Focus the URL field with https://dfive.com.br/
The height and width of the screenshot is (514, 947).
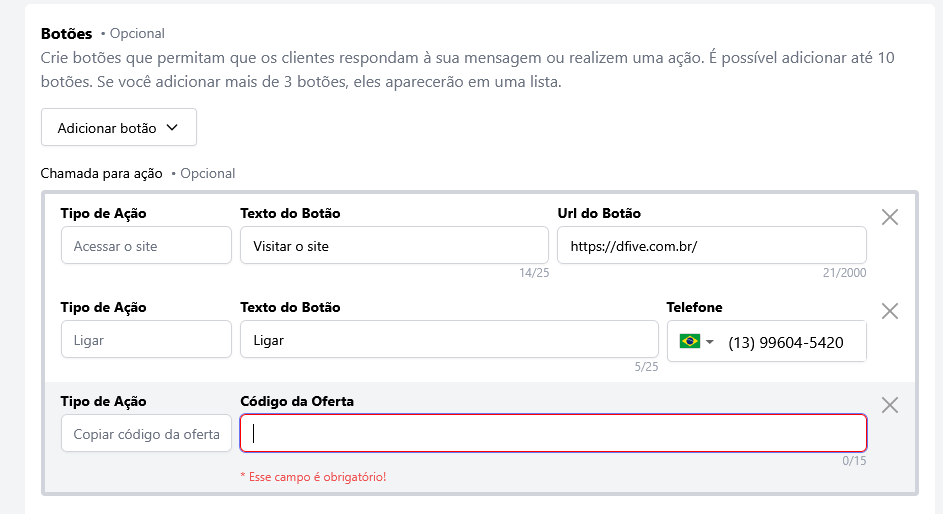[x=711, y=246]
